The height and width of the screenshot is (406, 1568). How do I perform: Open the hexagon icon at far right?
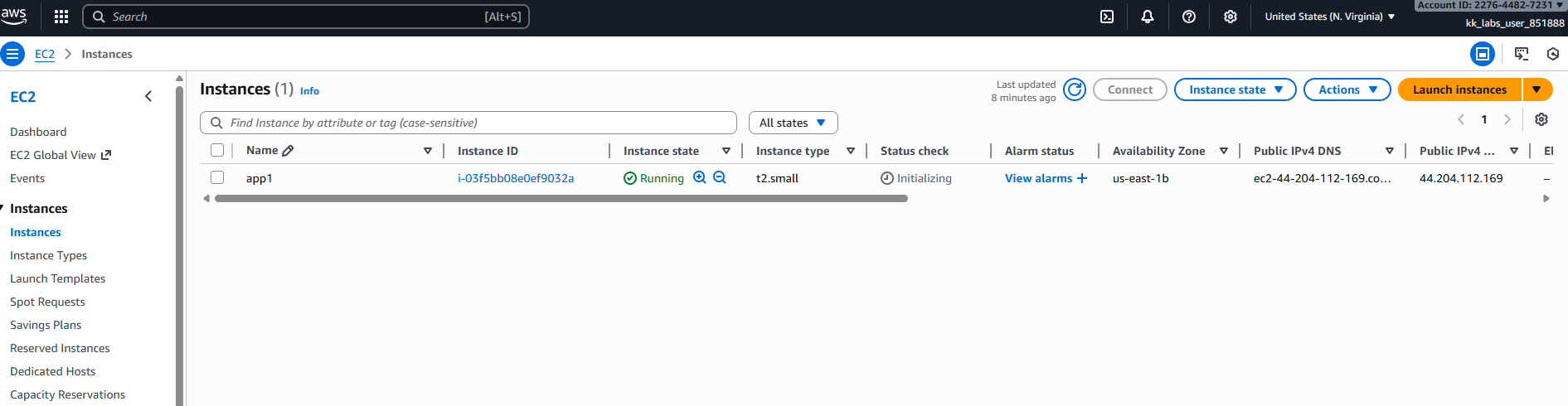pos(1553,54)
